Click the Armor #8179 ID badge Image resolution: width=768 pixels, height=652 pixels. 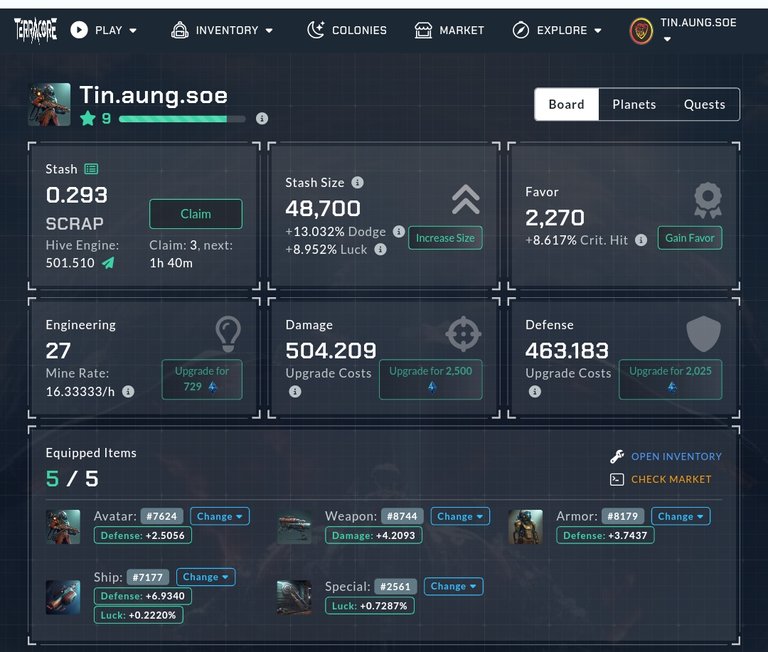[x=623, y=516]
